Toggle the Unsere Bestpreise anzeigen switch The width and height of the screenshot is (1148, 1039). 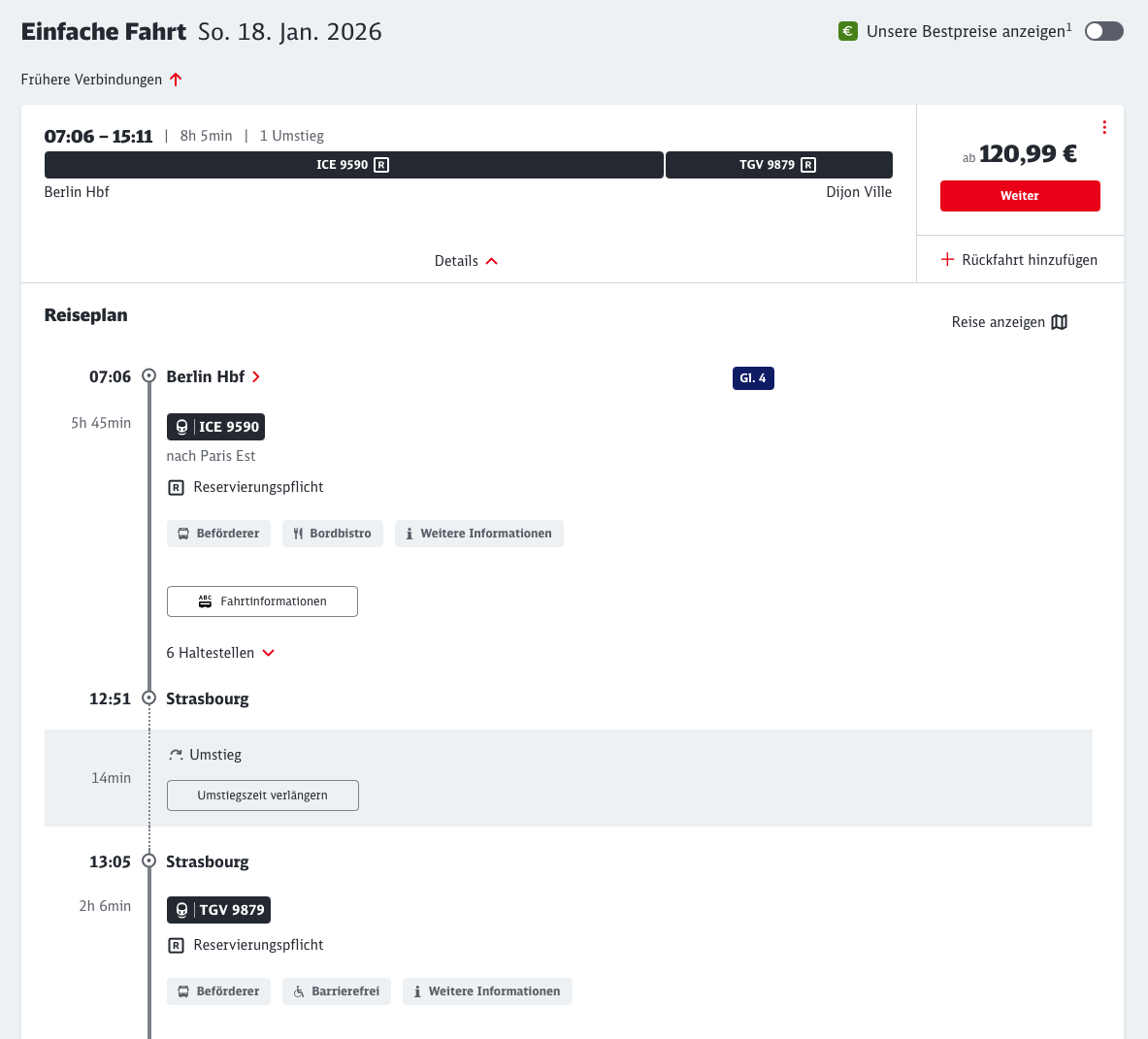[1103, 31]
